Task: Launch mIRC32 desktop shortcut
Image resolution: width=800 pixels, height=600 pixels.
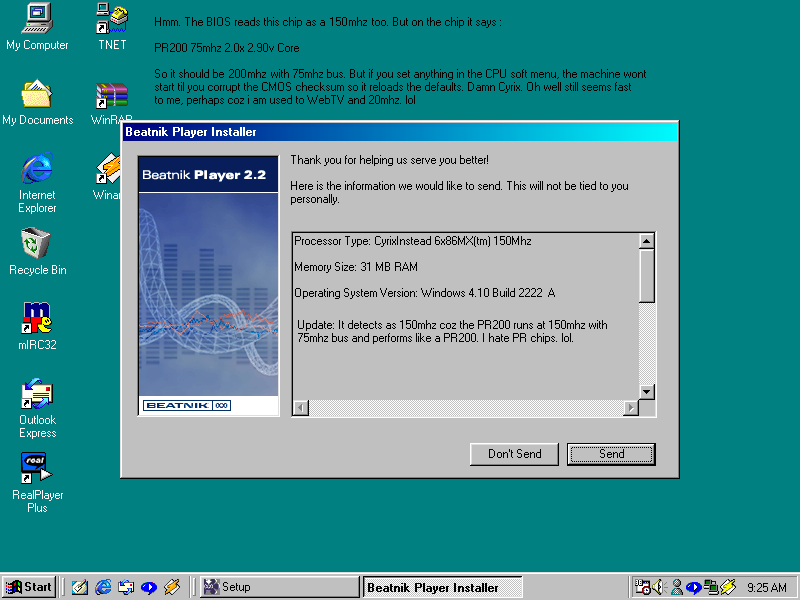Action: (x=37, y=319)
